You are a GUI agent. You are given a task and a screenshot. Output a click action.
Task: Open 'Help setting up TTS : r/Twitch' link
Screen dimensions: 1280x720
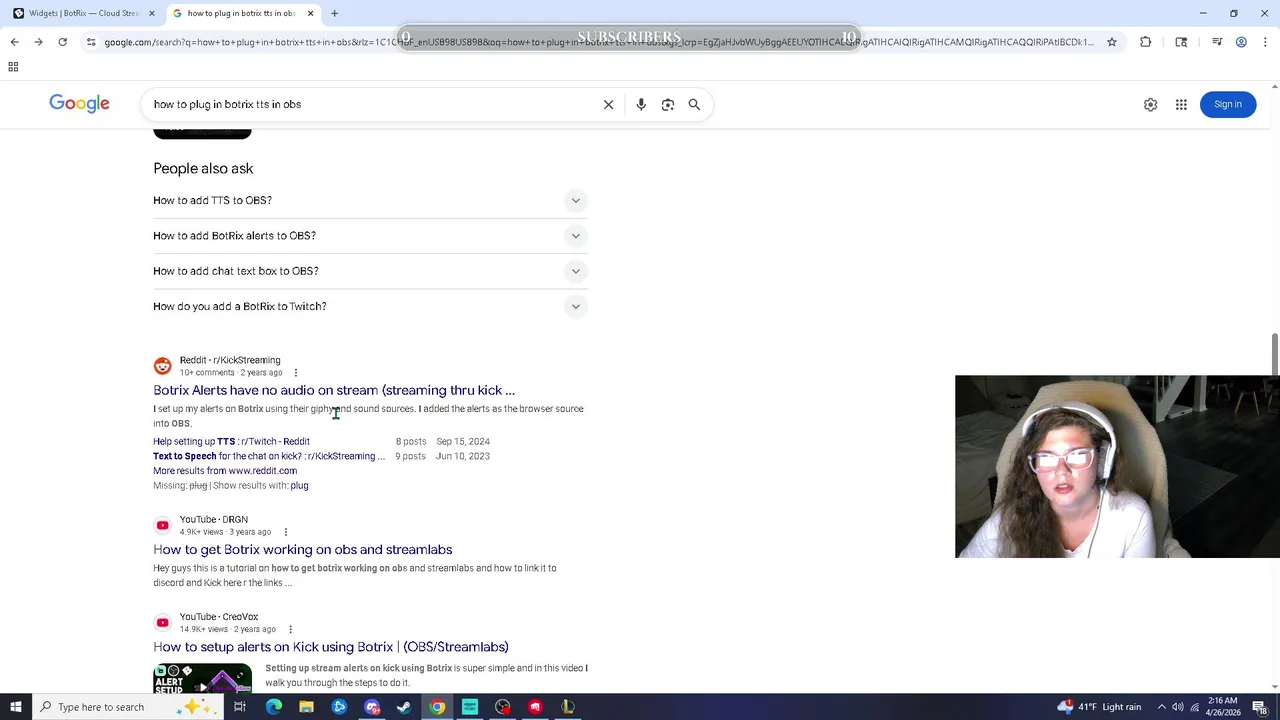click(x=231, y=441)
